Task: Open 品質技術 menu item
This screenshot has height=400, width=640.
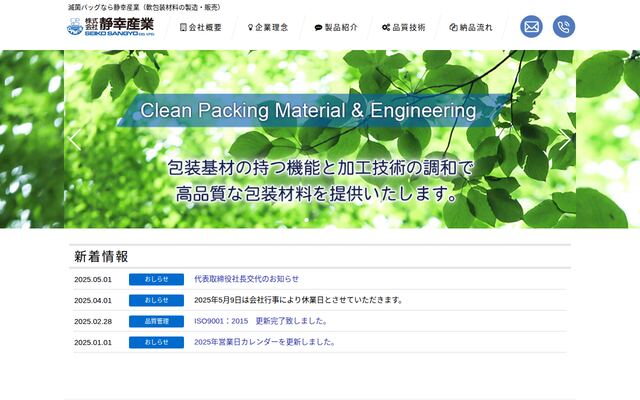Action: point(404,27)
